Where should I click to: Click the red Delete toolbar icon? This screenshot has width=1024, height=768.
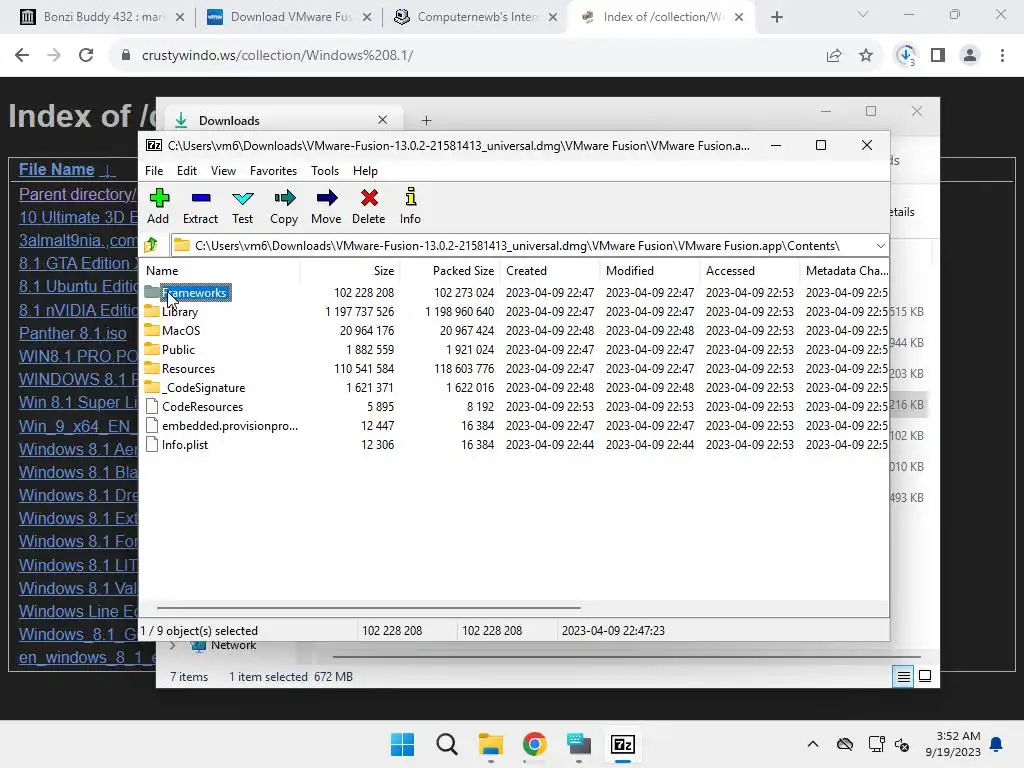(x=369, y=198)
